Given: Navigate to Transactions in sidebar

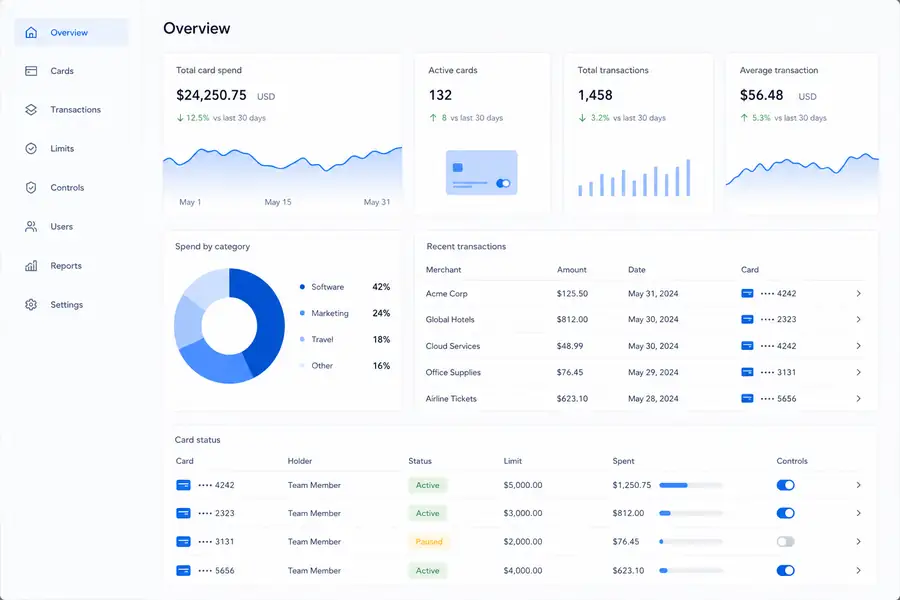Looking at the screenshot, I should pos(75,109).
